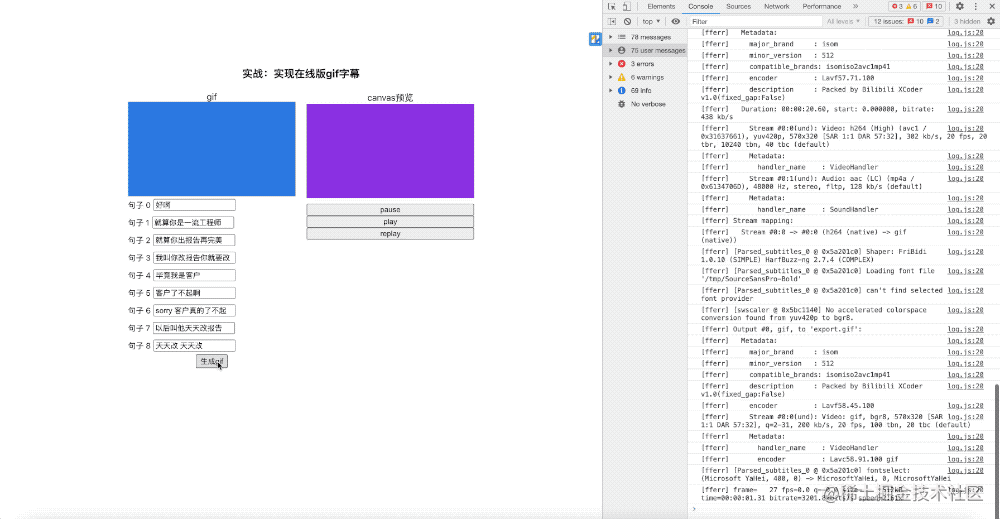Click the 生成gif button
This screenshot has height=519, width=1000.
pyautogui.click(x=212, y=362)
